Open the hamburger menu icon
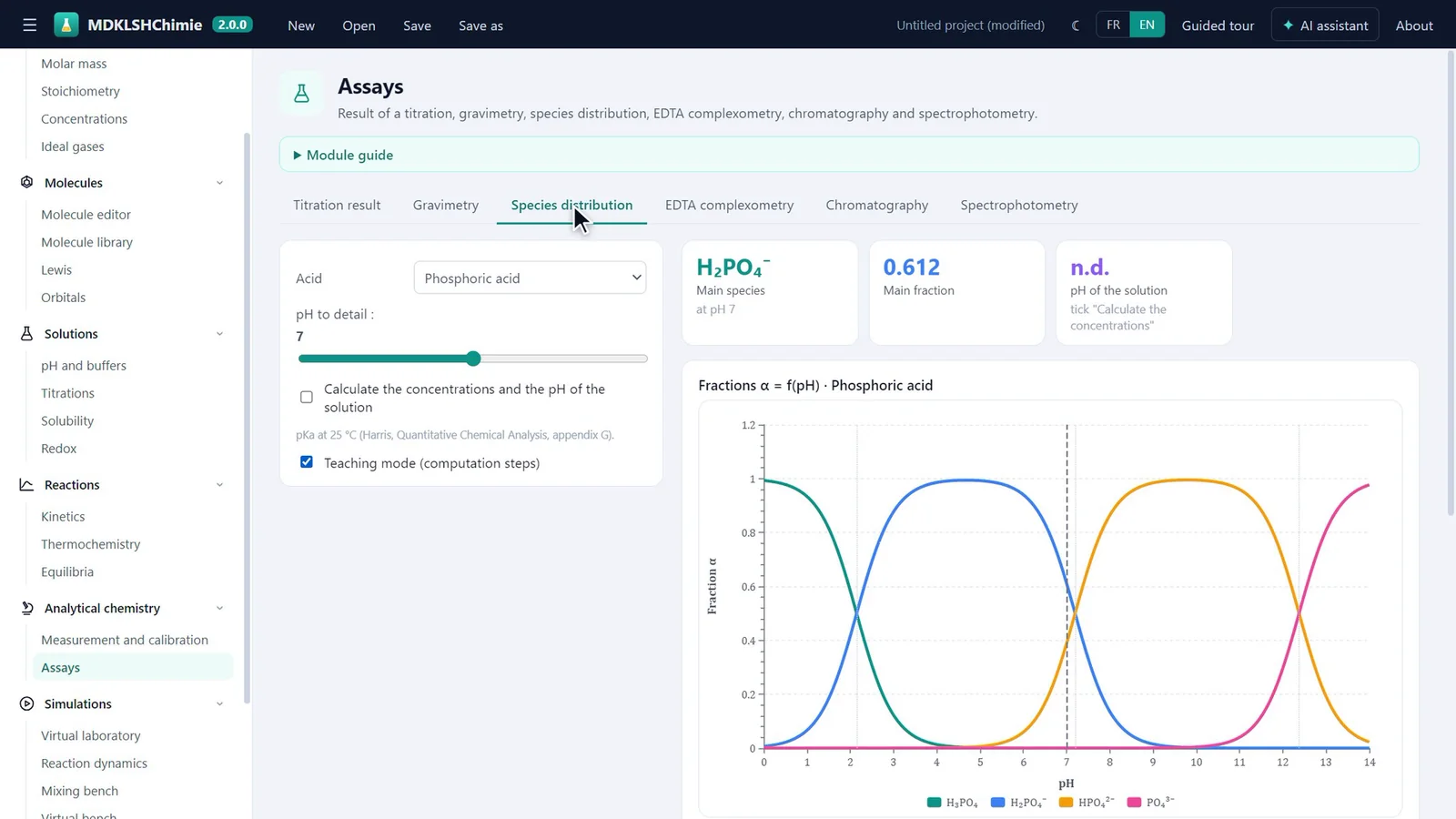This screenshot has width=1456, height=819. (29, 25)
